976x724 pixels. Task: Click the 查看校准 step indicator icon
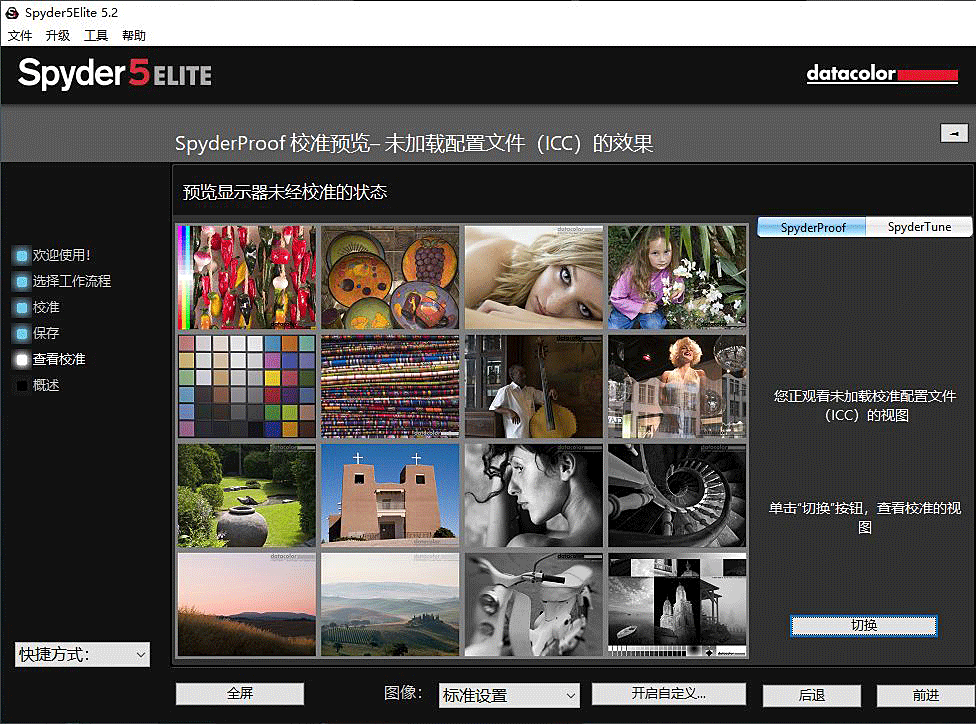click(x=22, y=359)
